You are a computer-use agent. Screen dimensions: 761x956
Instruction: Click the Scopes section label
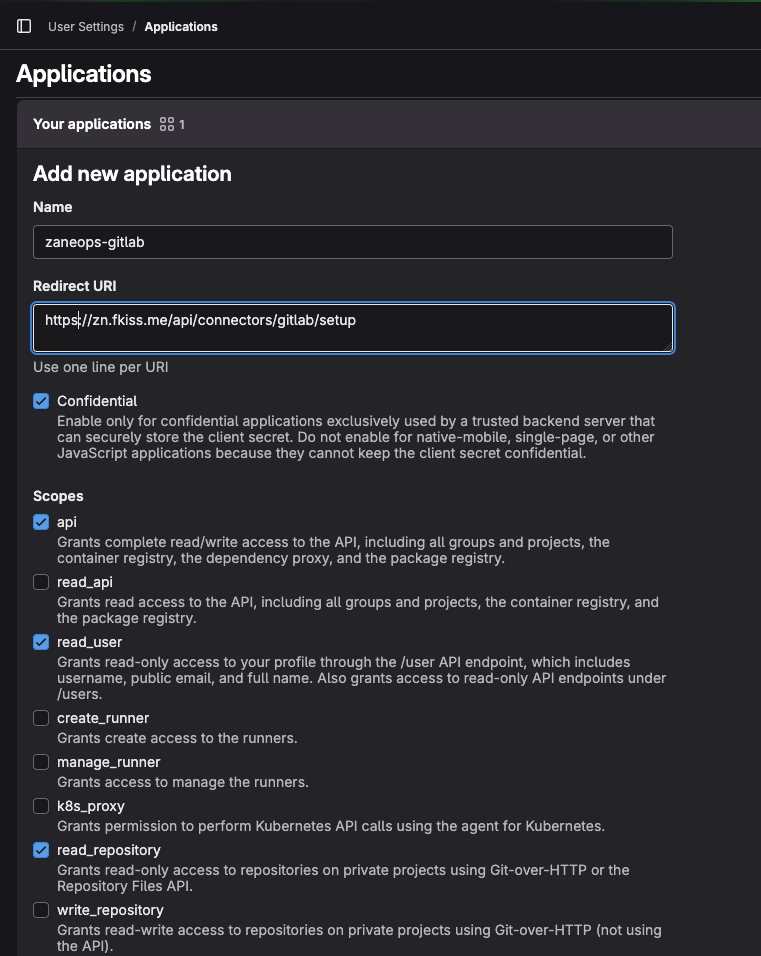pos(58,496)
